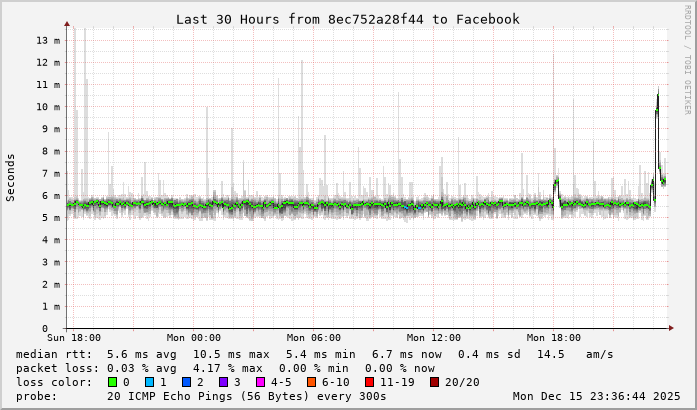Click the 'Seconds' y-axis label
Screen dimensions: 697x410
click(x=11, y=177)
